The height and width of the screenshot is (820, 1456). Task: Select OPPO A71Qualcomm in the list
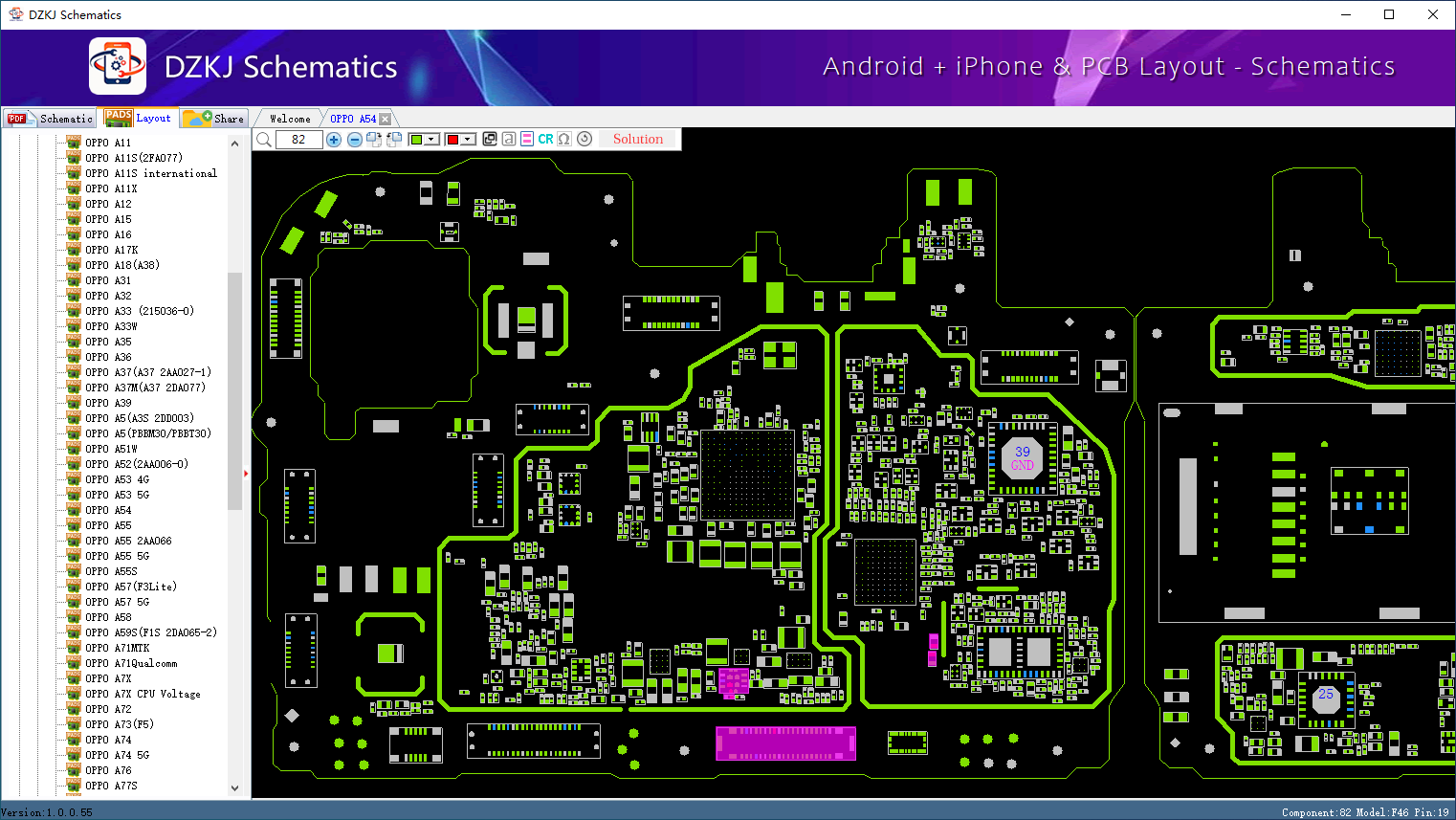coord(131,663)
